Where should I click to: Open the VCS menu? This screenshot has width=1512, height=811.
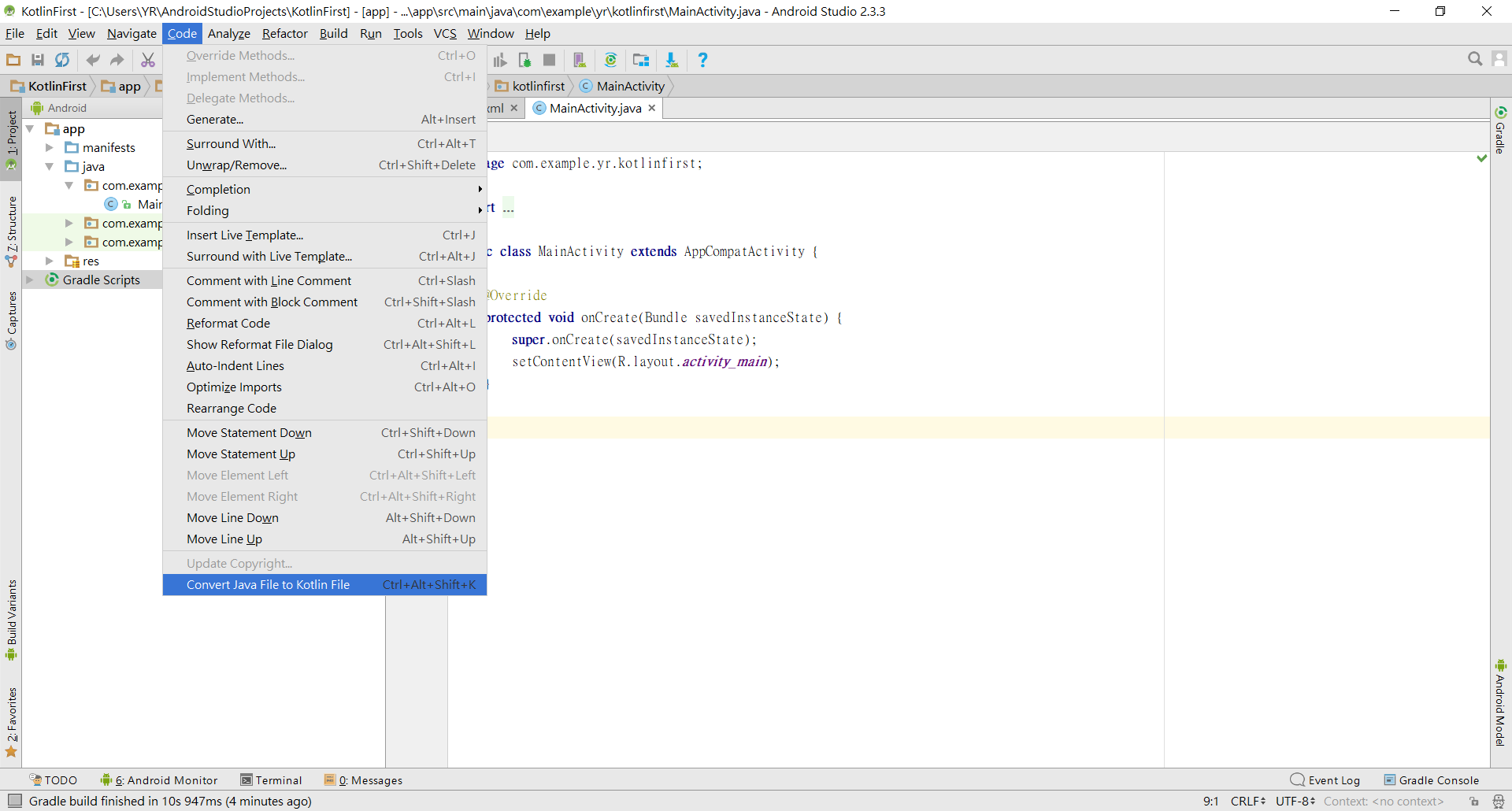pos(445,34)
